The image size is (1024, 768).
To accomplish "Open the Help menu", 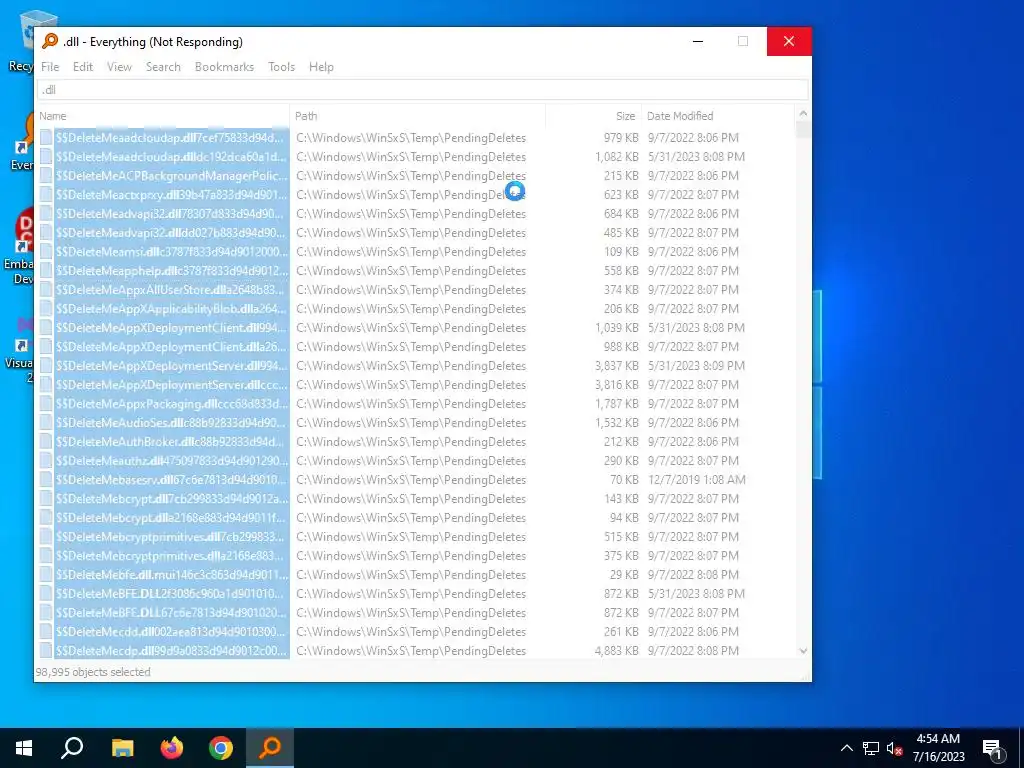I will [x=321, y=67].
